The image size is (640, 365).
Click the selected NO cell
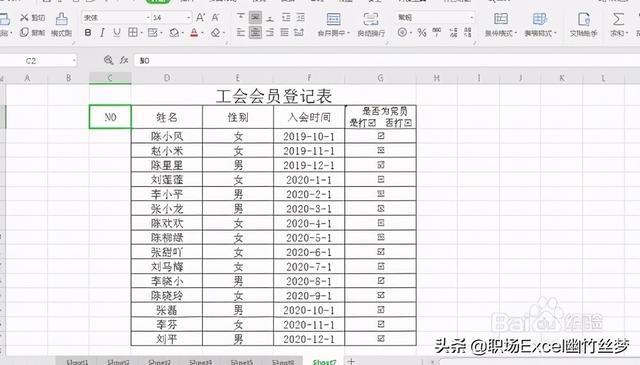click(110, 117)
